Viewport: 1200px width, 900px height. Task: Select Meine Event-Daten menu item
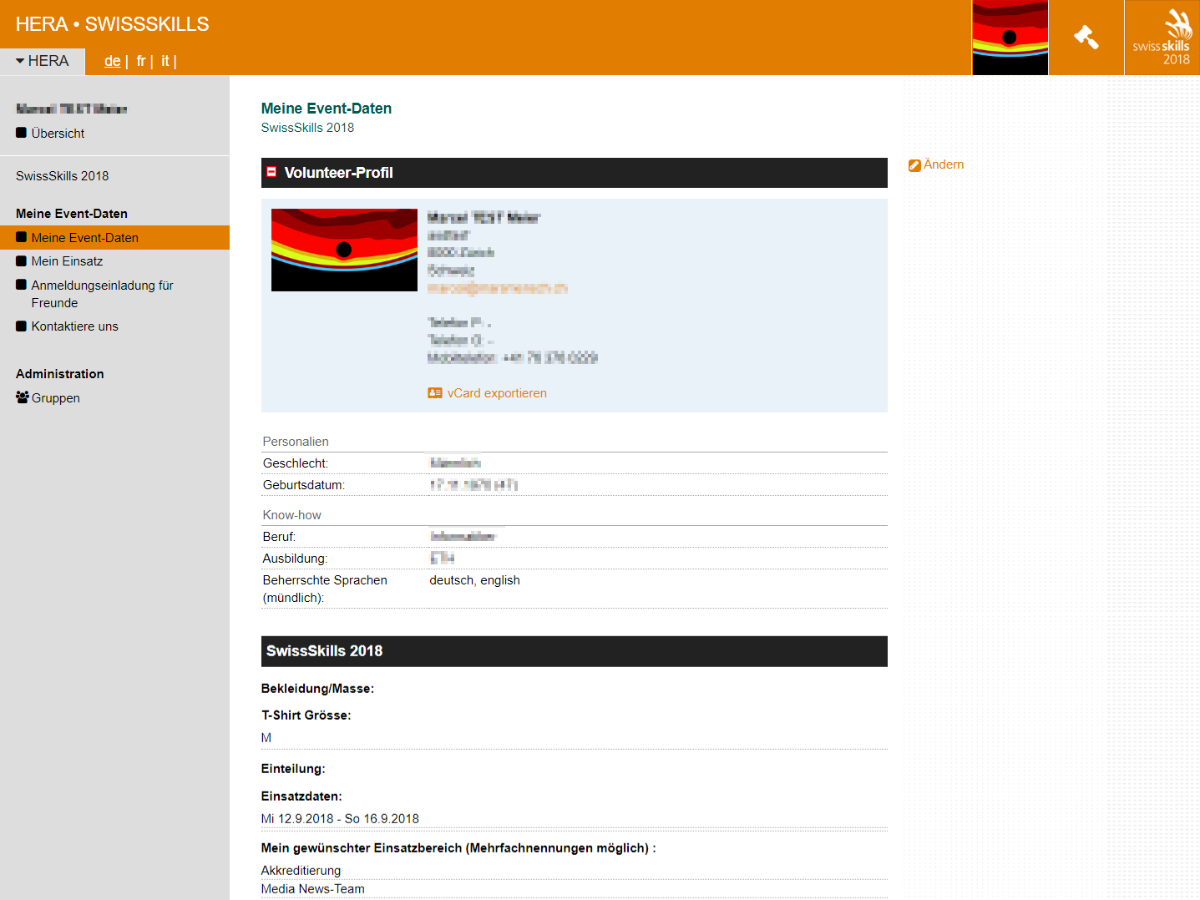[x=114, y=238]
